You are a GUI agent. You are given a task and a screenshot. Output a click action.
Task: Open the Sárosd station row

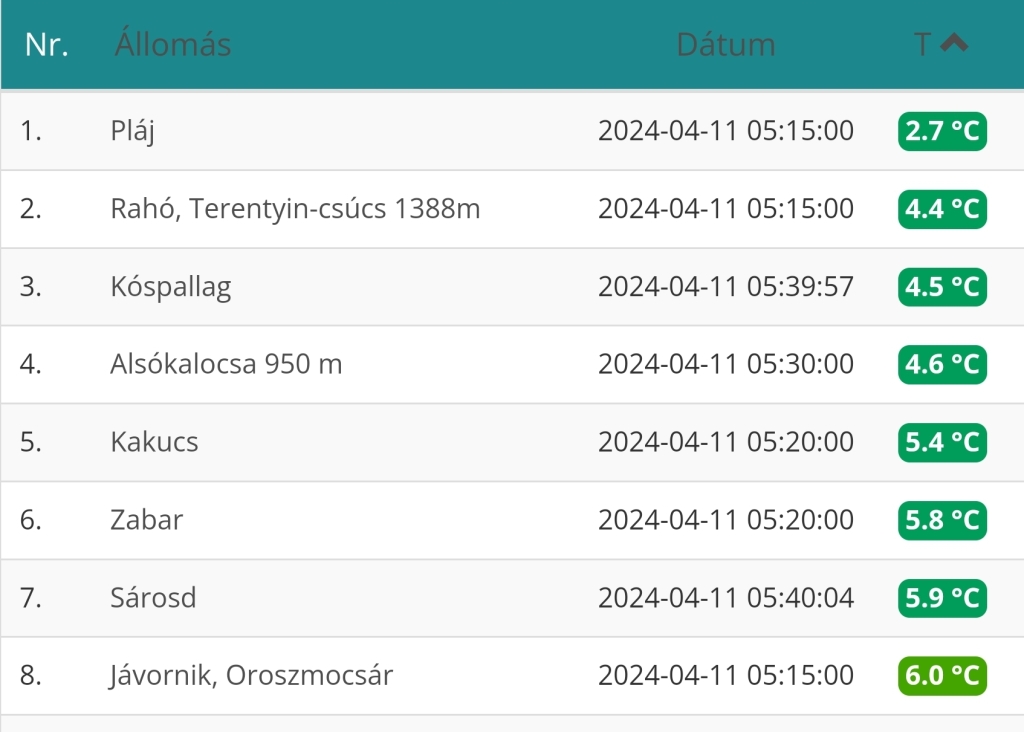(x=153, y=598)
